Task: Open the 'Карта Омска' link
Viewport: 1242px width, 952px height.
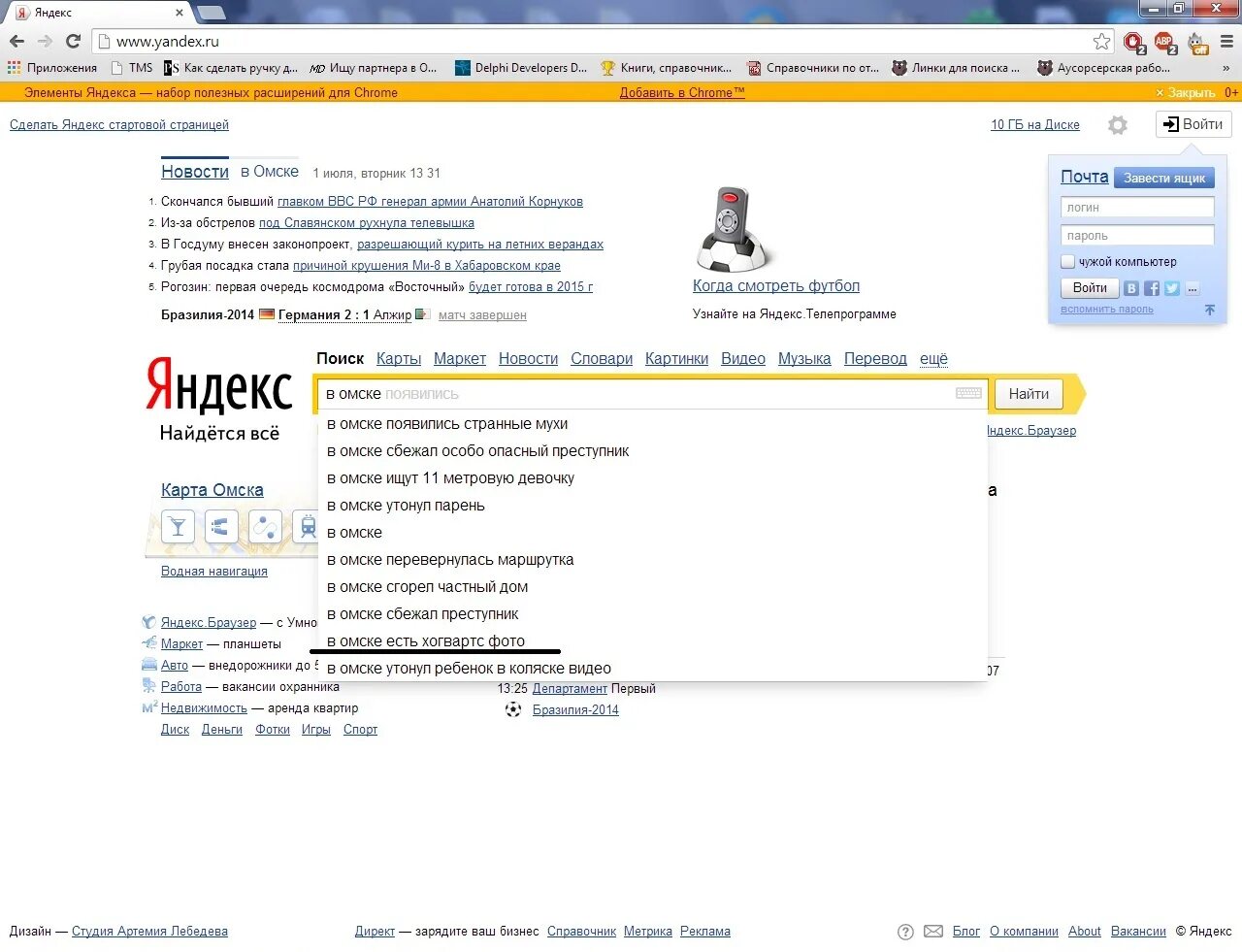Action: 212,490
